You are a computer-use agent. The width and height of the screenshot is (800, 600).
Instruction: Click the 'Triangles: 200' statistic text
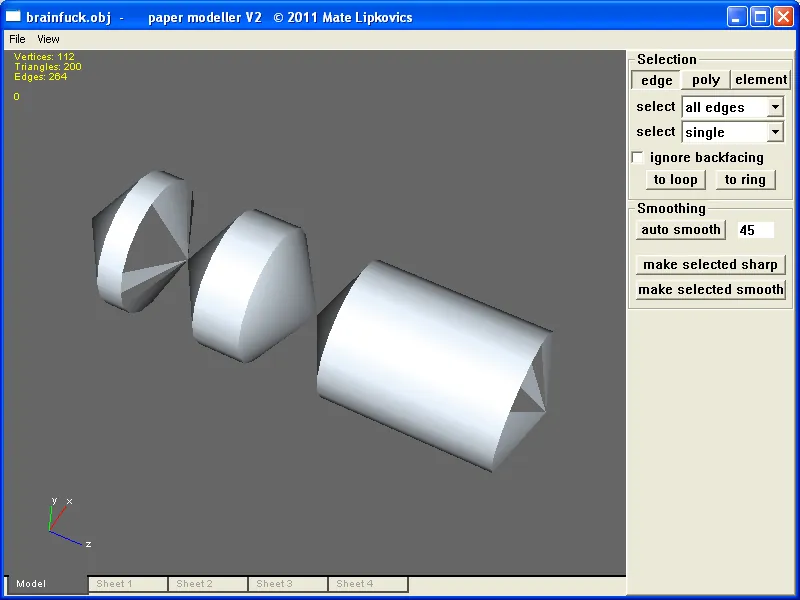[x=47, y=66]
